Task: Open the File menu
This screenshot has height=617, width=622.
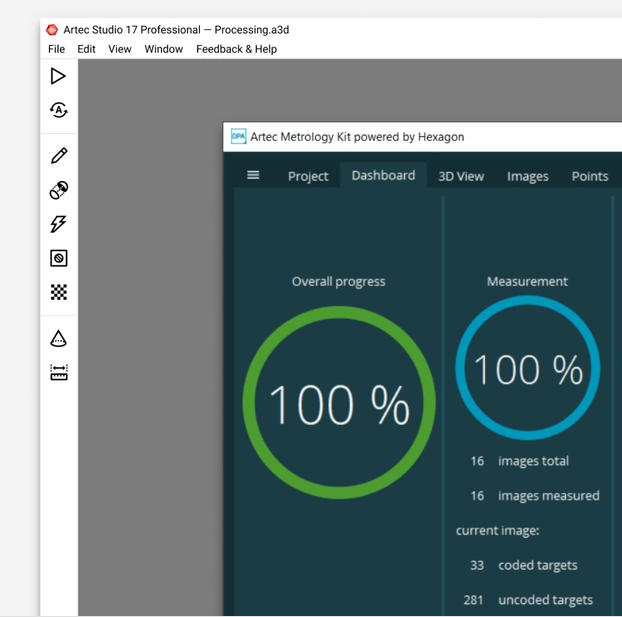Action: point(56,49)
